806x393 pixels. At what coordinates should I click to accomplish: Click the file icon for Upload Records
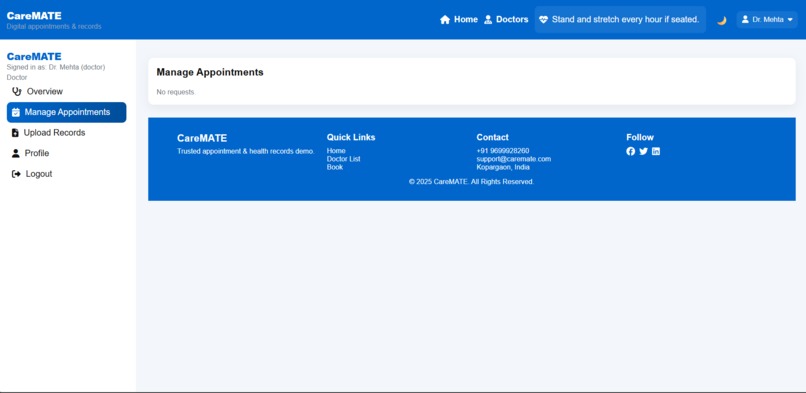tap(15, 133)
